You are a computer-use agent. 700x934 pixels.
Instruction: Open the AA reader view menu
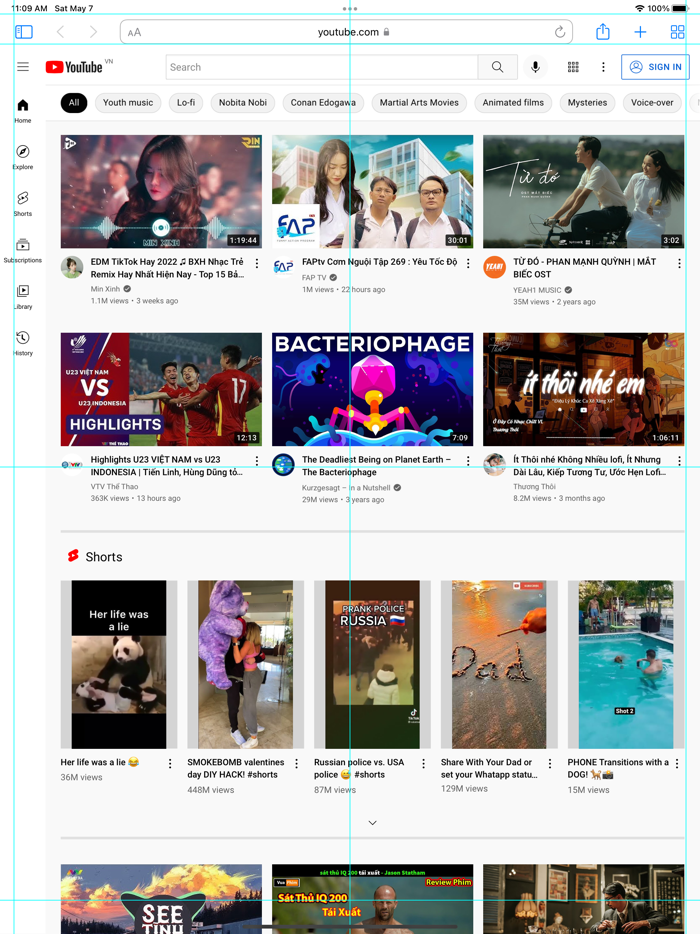point(135,32)
